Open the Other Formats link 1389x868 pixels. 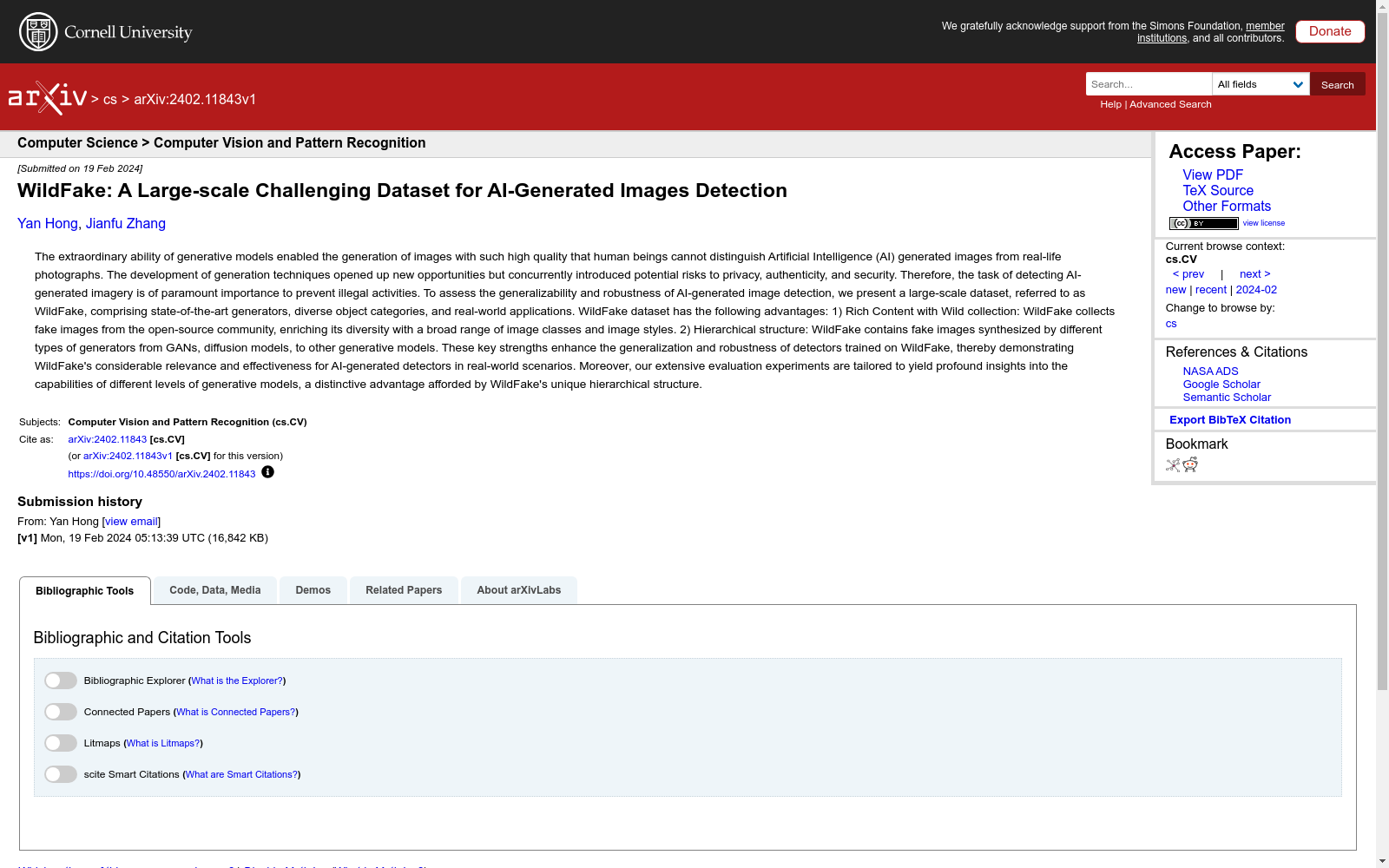click(1227, 206)
